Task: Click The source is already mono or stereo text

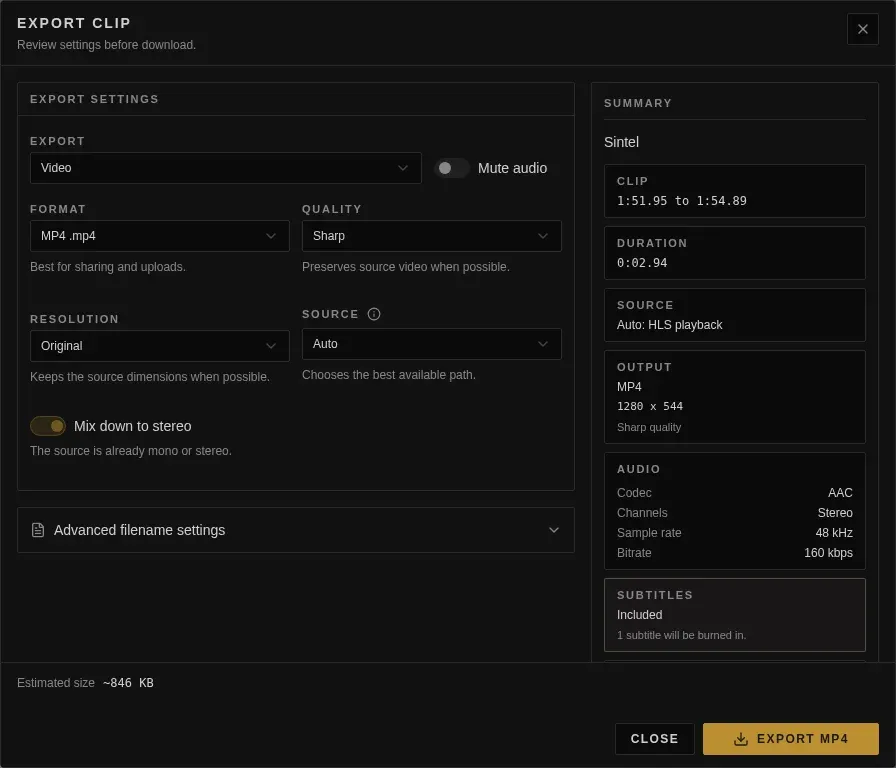Action: click(131, 451)
